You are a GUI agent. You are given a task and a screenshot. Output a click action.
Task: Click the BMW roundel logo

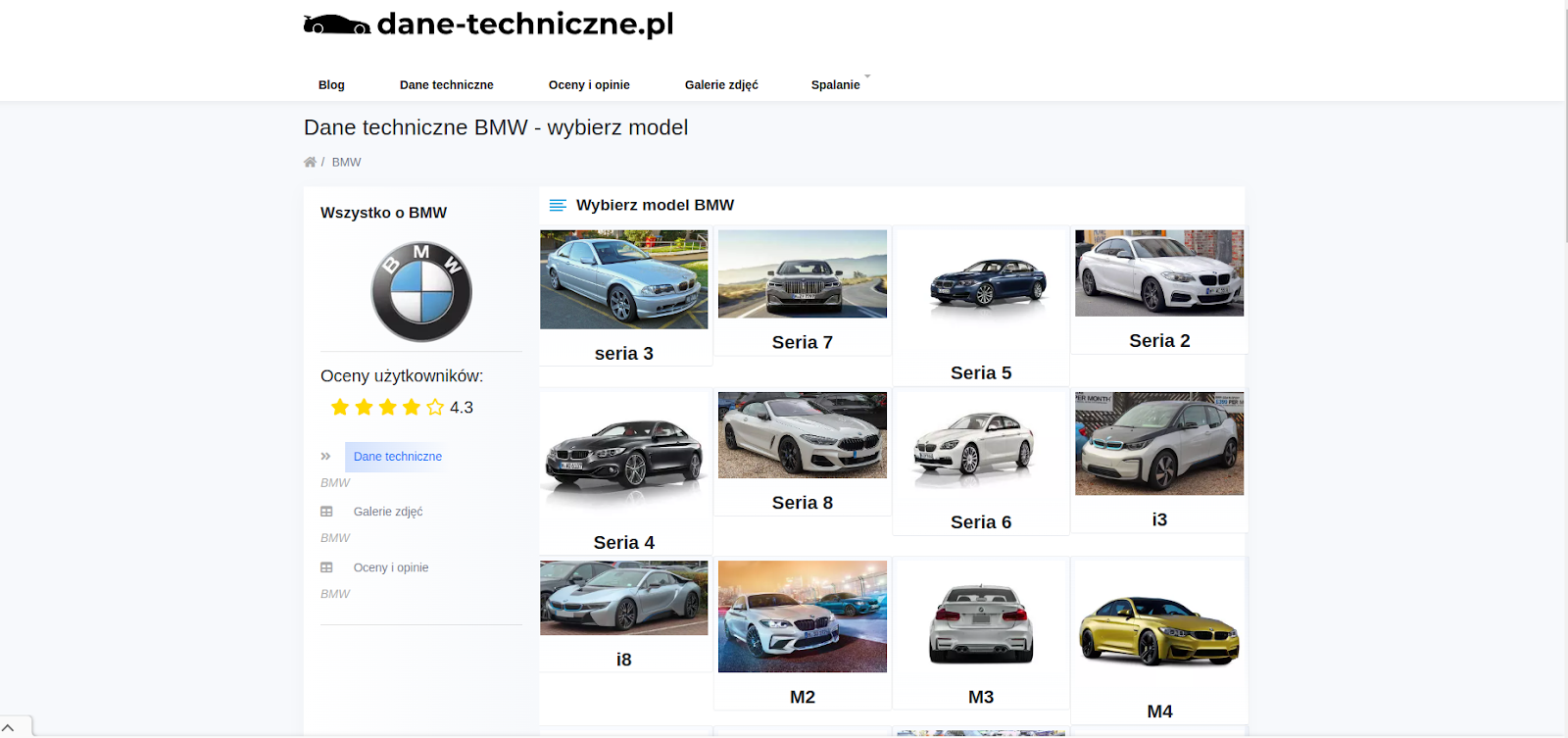421,292
